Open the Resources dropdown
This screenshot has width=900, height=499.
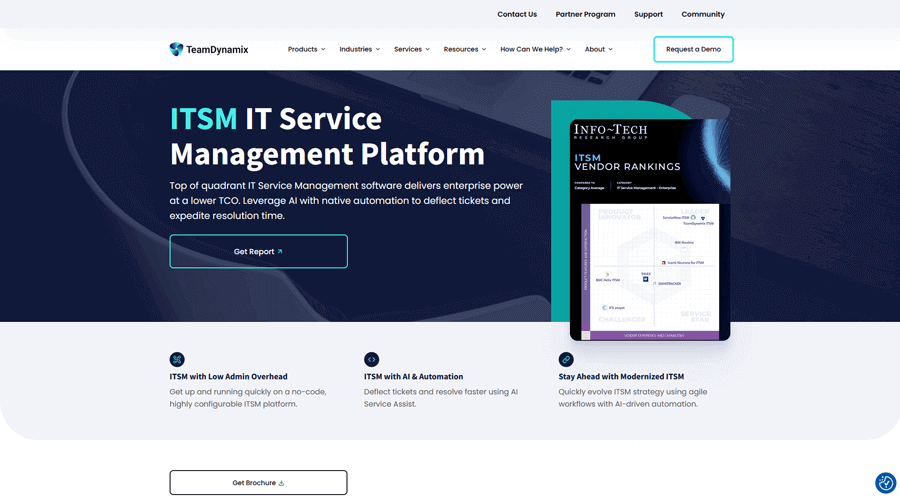tap(465, 49)
